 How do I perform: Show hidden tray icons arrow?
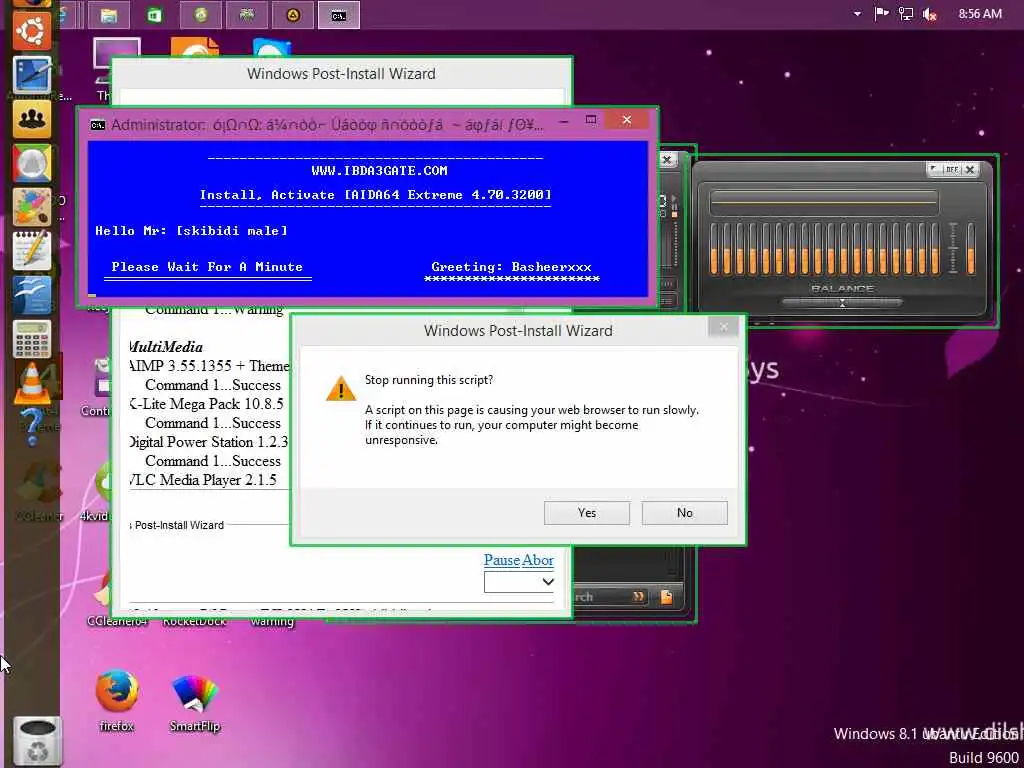[x=857, y=14]
